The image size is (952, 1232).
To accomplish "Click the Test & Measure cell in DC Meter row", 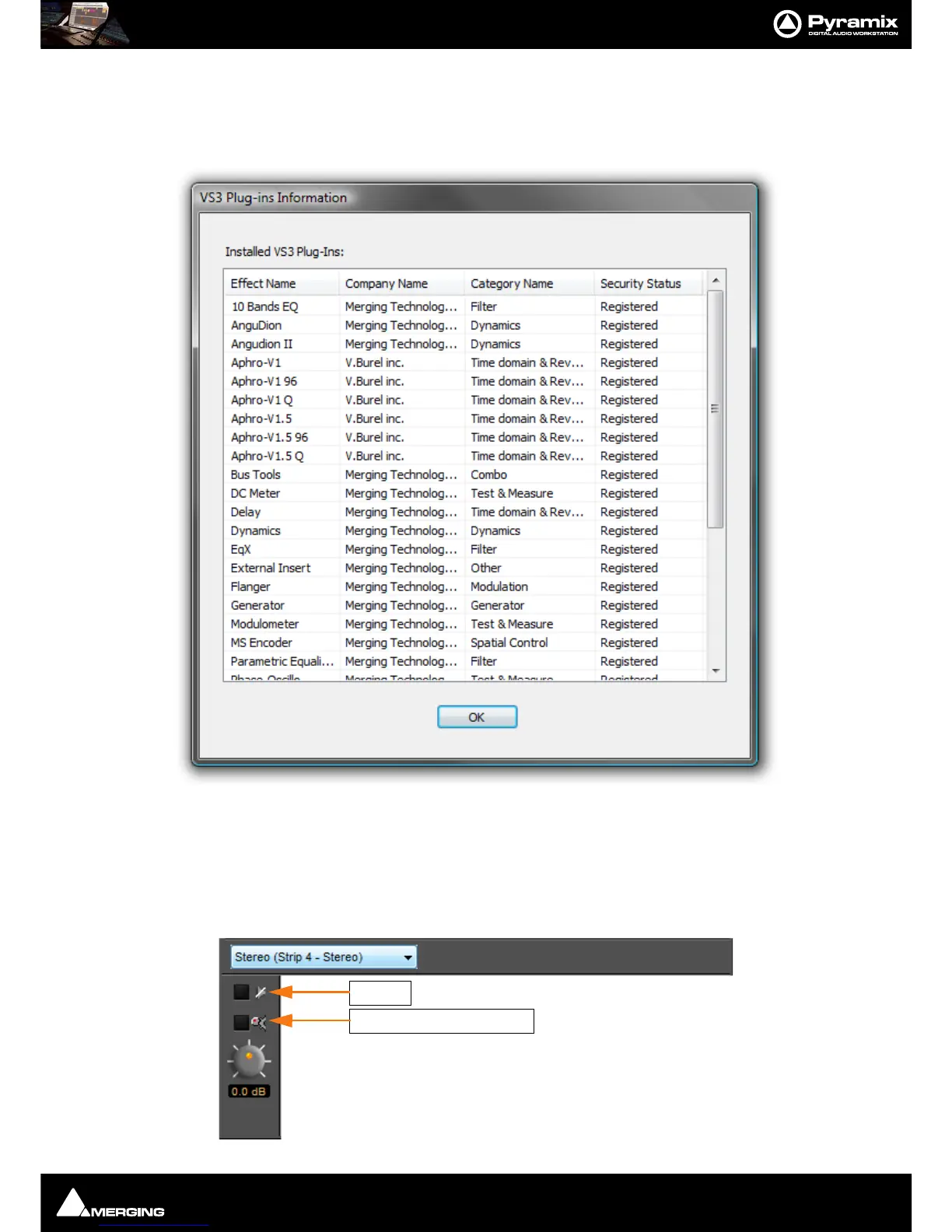I will [x=512, y=493].
